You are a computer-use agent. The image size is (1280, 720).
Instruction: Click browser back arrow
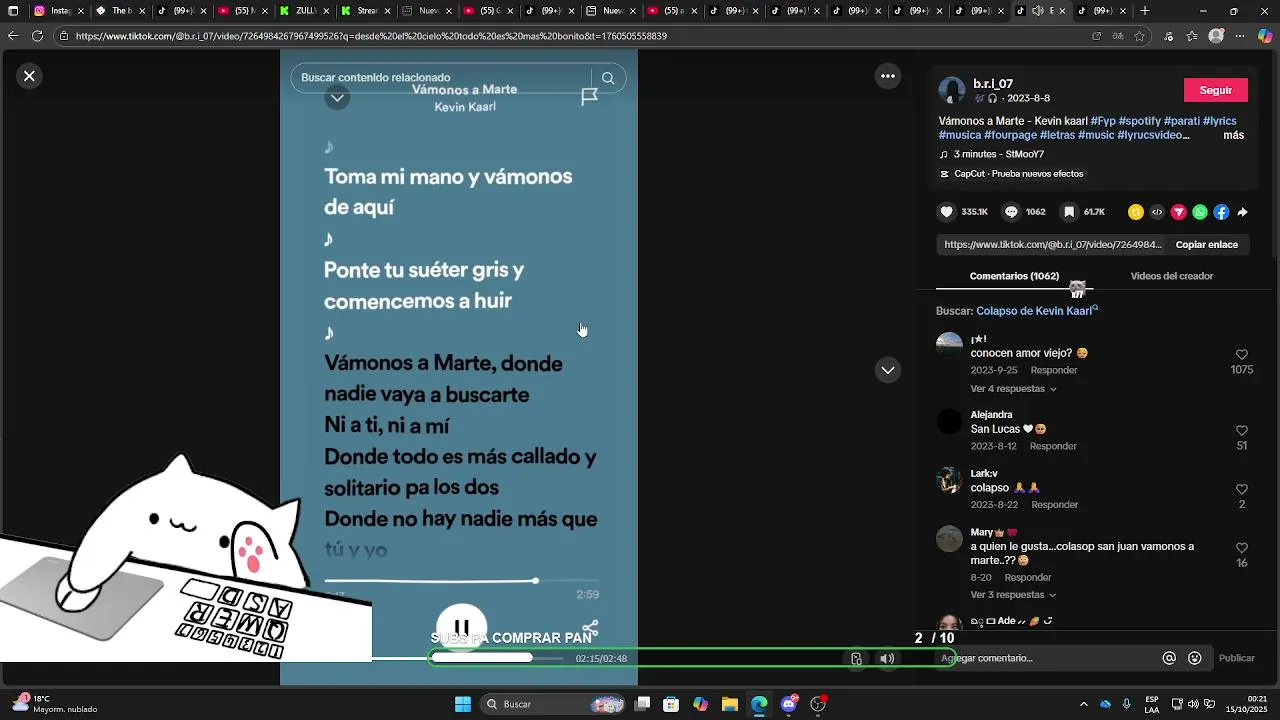coord(13,36)
